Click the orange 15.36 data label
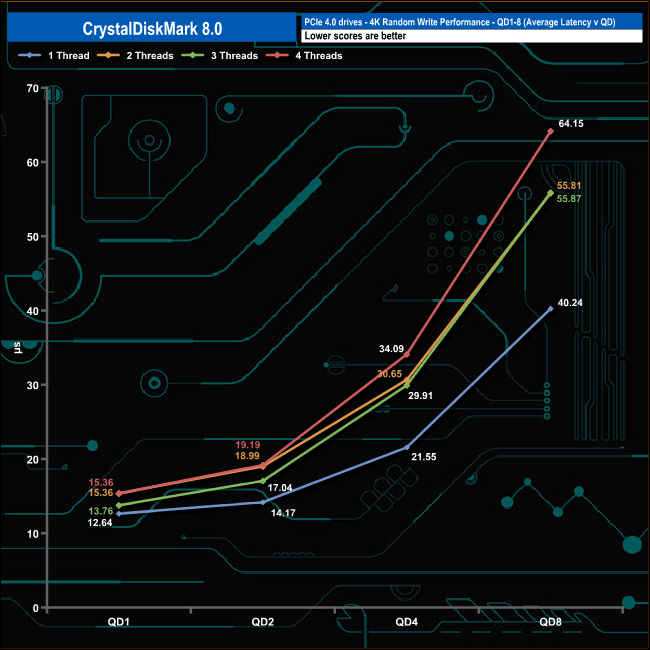The height and width of the screenshot is (650, 650). point(101,493)
